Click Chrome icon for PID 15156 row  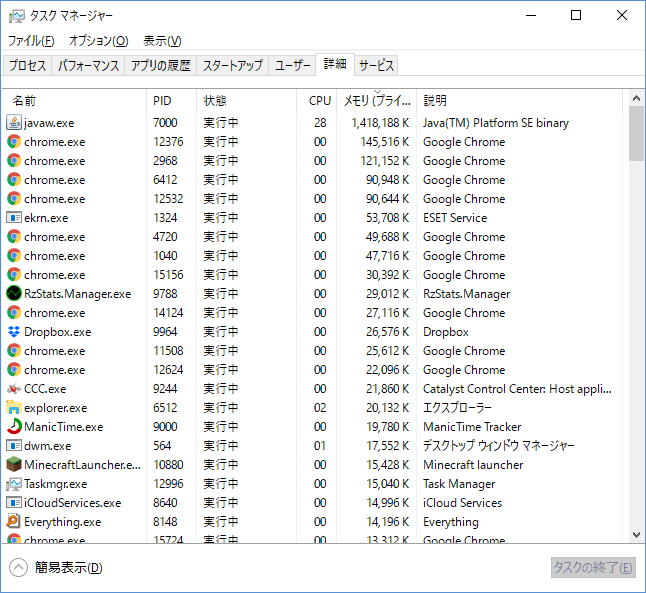pyautogui.click(x=14, y=274)
